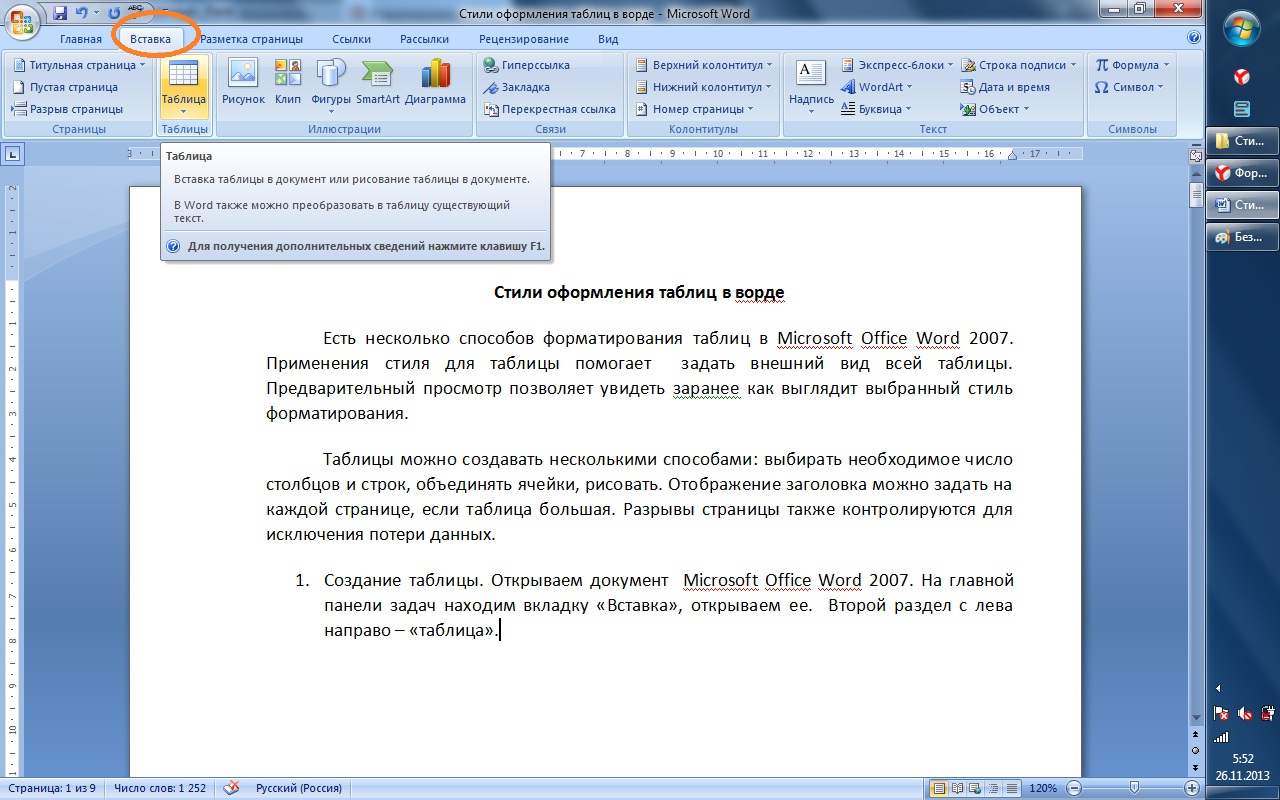Open the Надпись text box dropdown
1280x800 pixels.
pyautogui.click(x=811, y=87)
